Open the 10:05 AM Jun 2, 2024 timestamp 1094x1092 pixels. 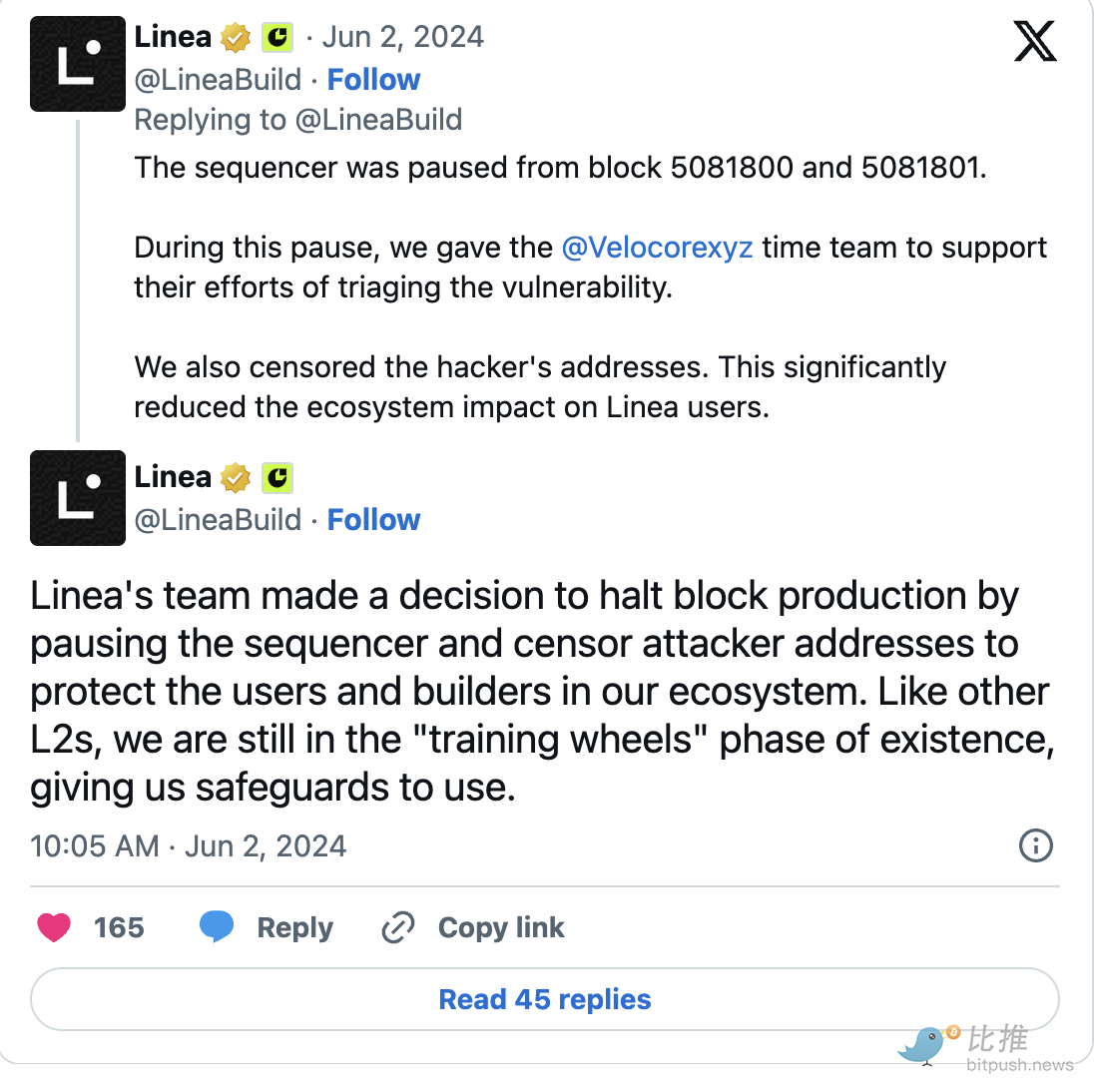pyautogui.click(x=189, y=846)
